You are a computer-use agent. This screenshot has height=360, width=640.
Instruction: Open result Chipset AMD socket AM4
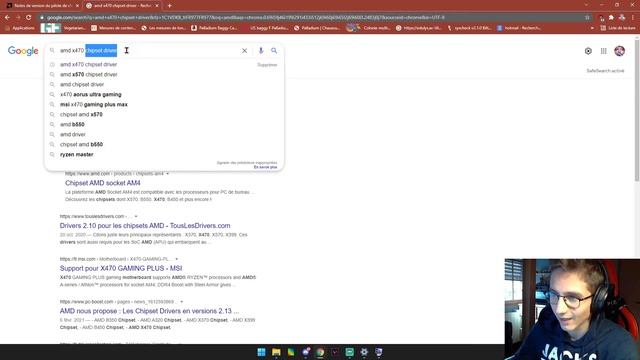pyautogui.click(x=102, y=183)
